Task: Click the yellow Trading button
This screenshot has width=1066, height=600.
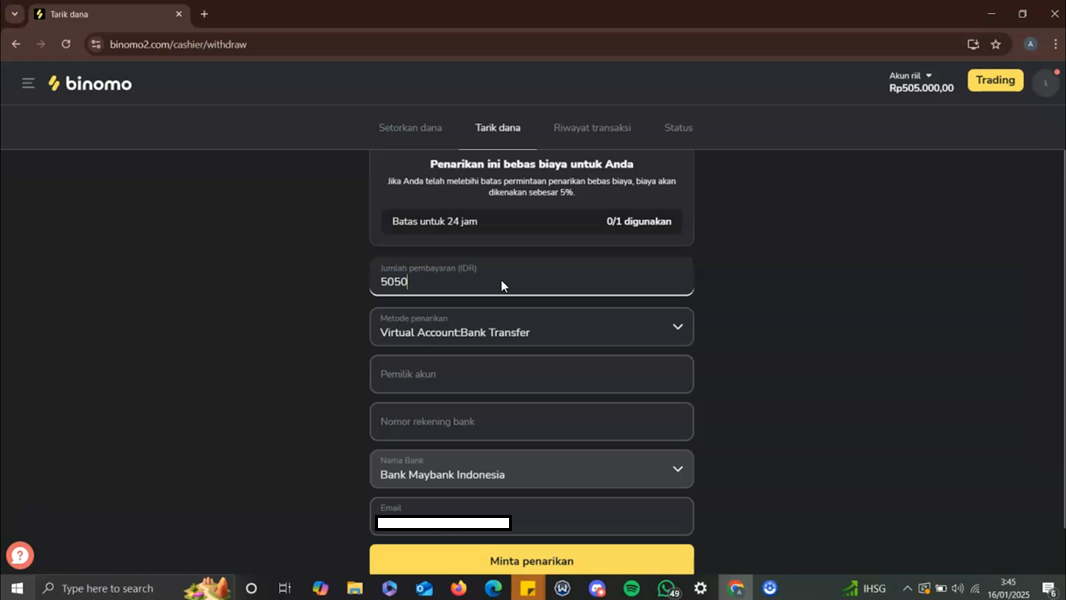Action: click(995, 80)
